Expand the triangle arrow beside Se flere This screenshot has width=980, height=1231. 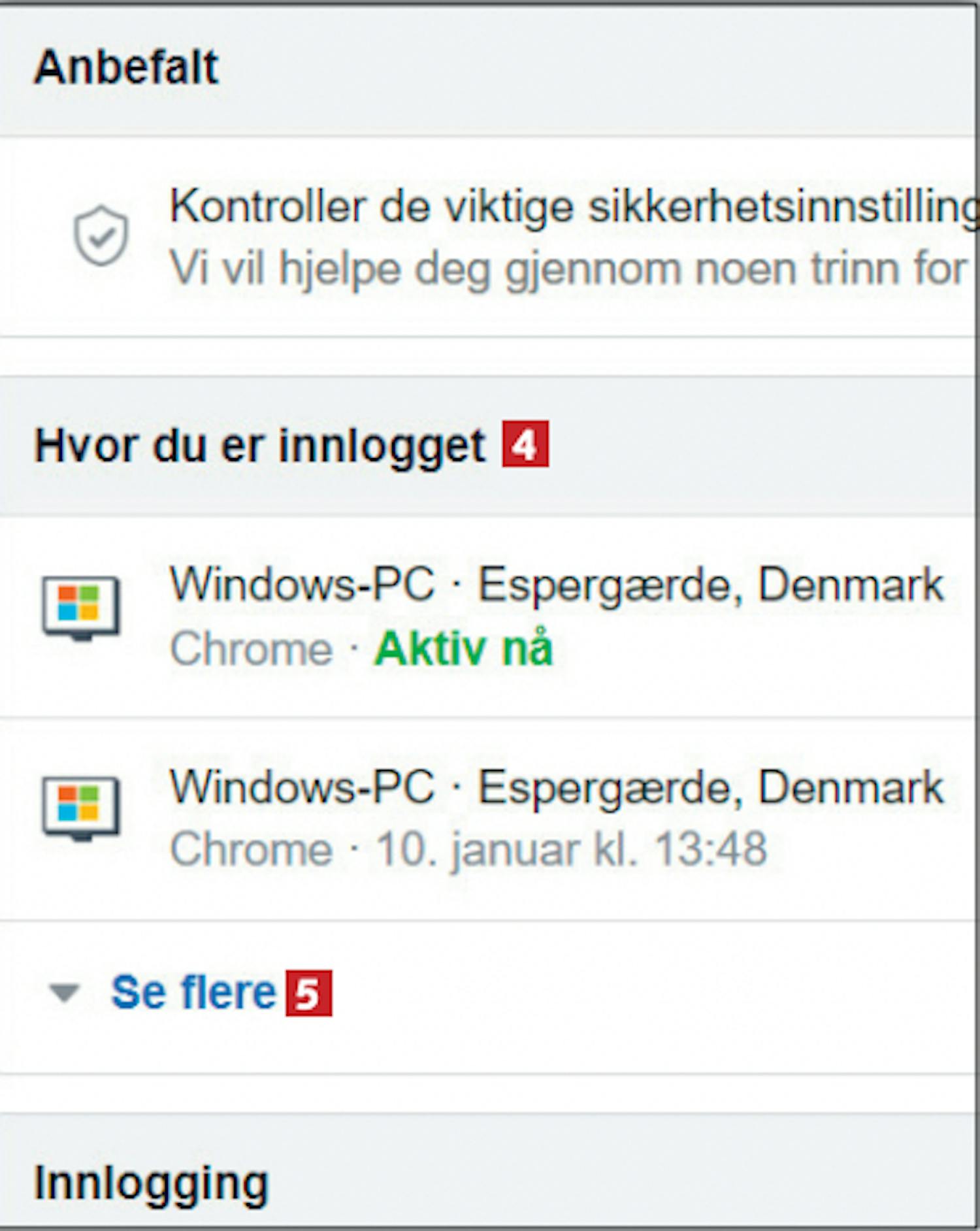pyautogui.click(x=65, y=993)
